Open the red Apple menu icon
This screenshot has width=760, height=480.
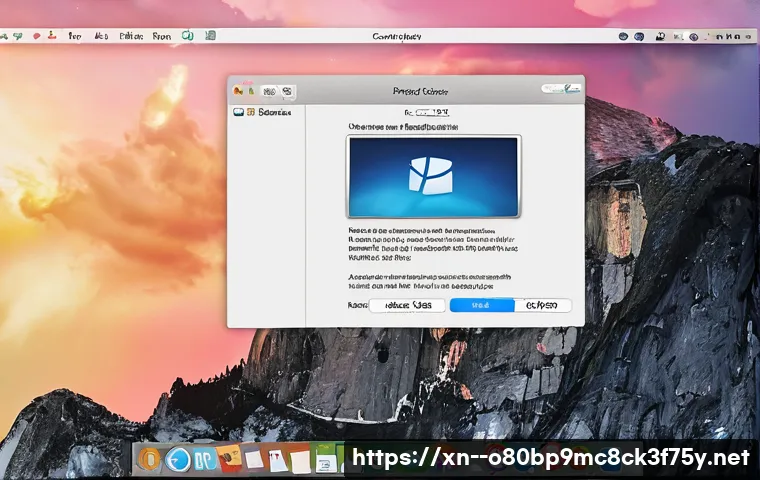[37, 36]
